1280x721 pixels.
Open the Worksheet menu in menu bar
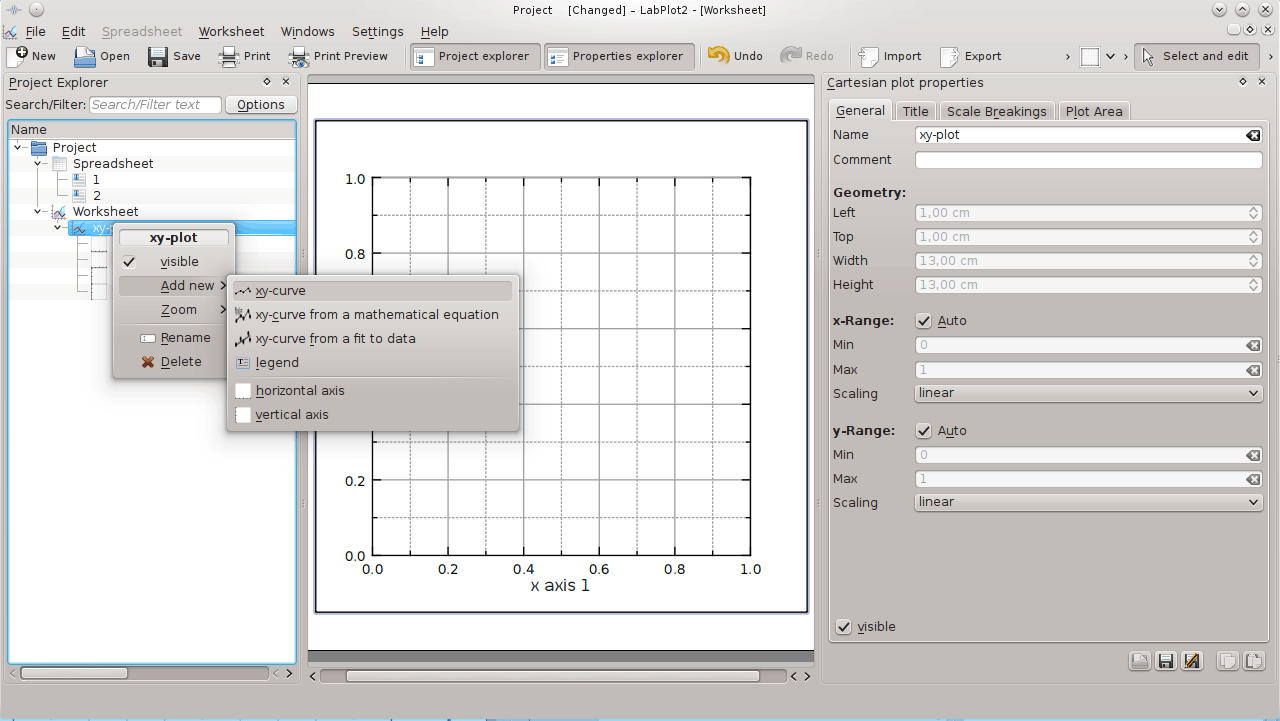coord(231,32)
